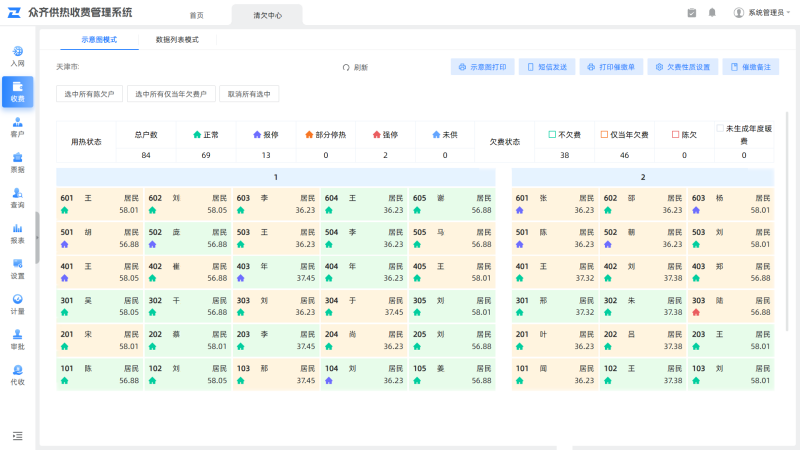Click the system logo icon
The width and height of the screenshot is (800, 450).
[14, 12]
